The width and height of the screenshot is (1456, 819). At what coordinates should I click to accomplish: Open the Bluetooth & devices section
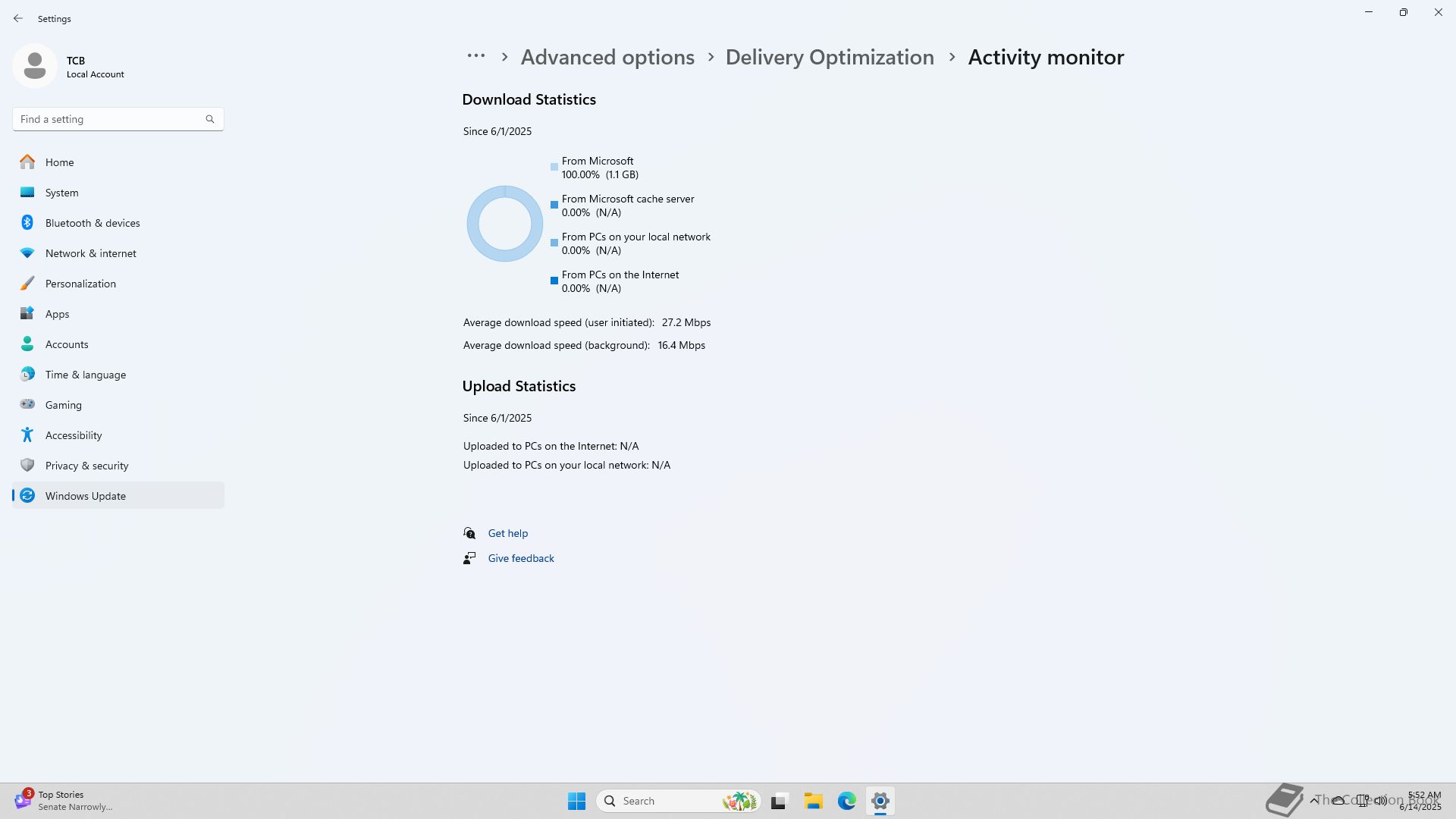(92, 223)
